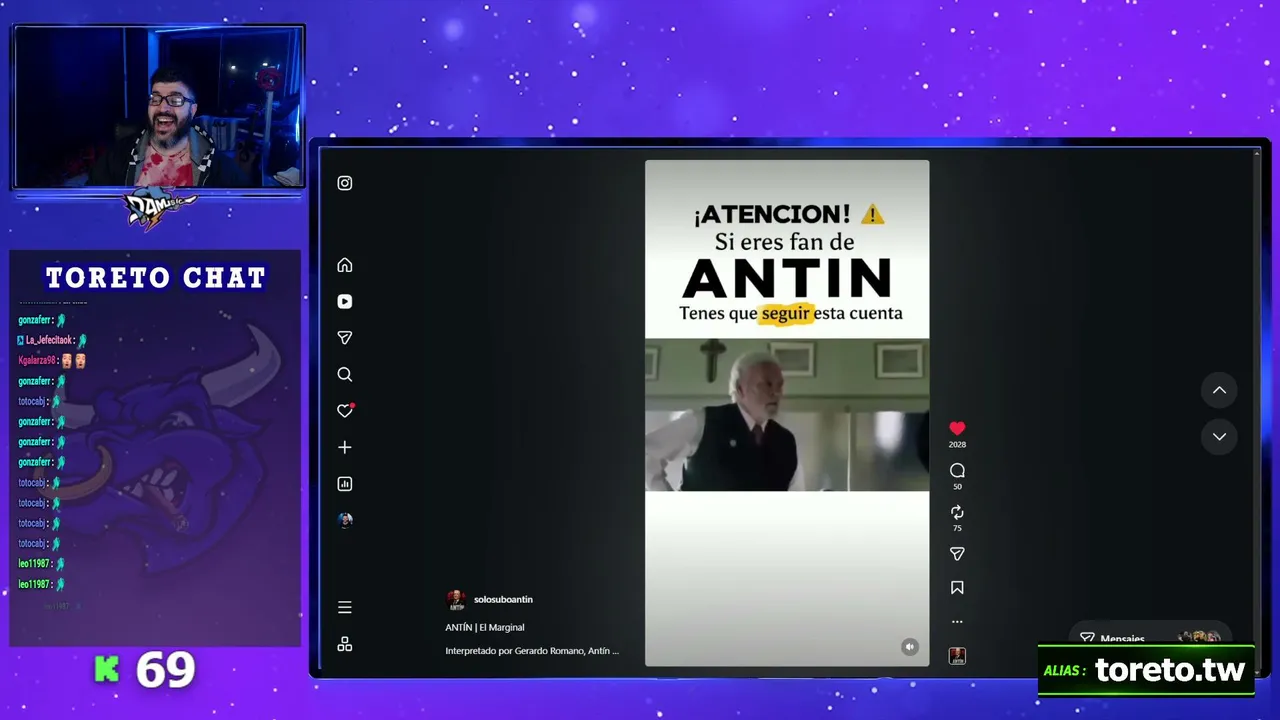This screenshot has width=1280, height=720.
Task: Open direct messages from the sidebar
Action: (345, 338)
